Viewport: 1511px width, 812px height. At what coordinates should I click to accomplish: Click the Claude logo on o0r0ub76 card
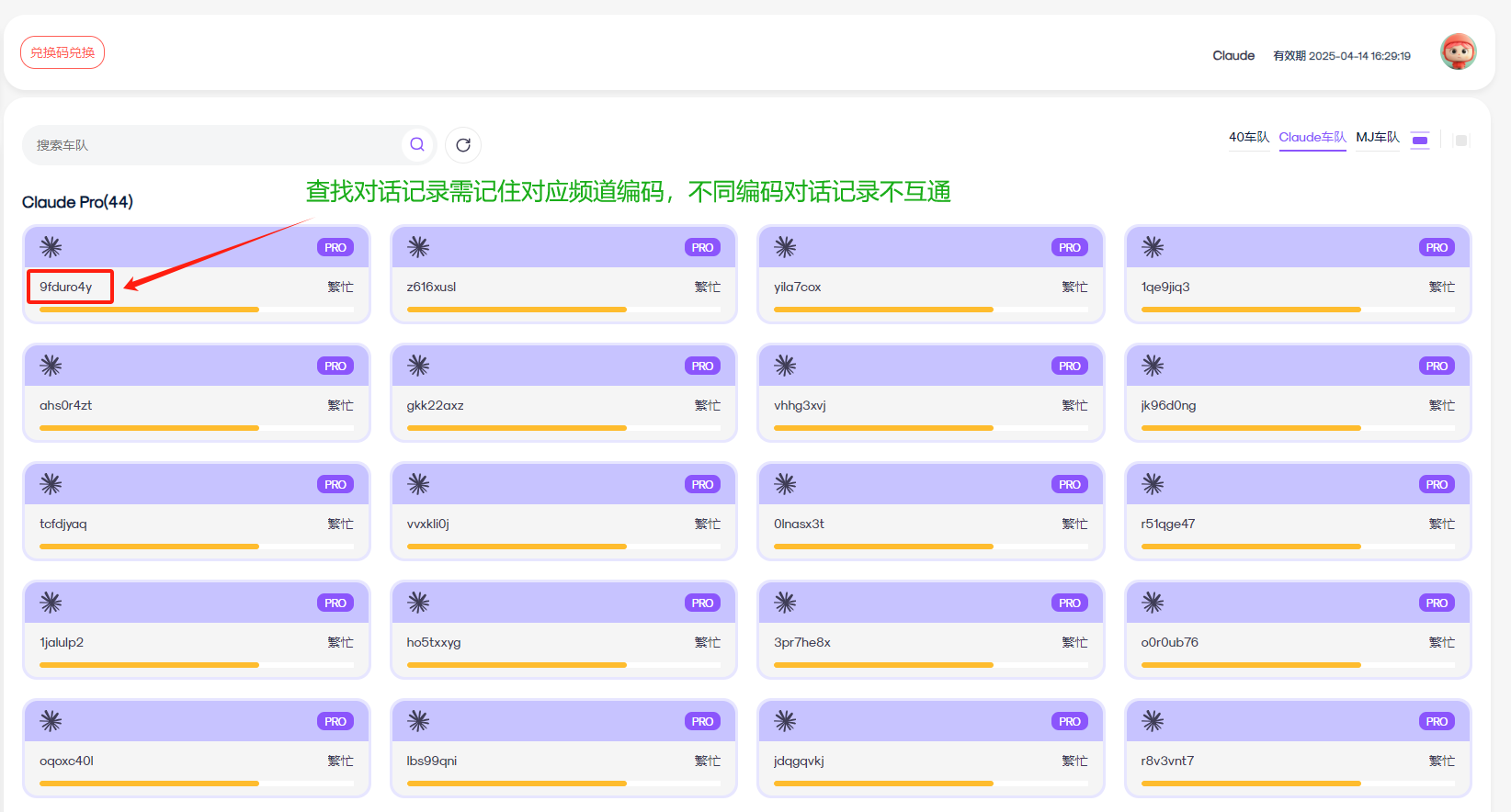[x=1153, y=603]
